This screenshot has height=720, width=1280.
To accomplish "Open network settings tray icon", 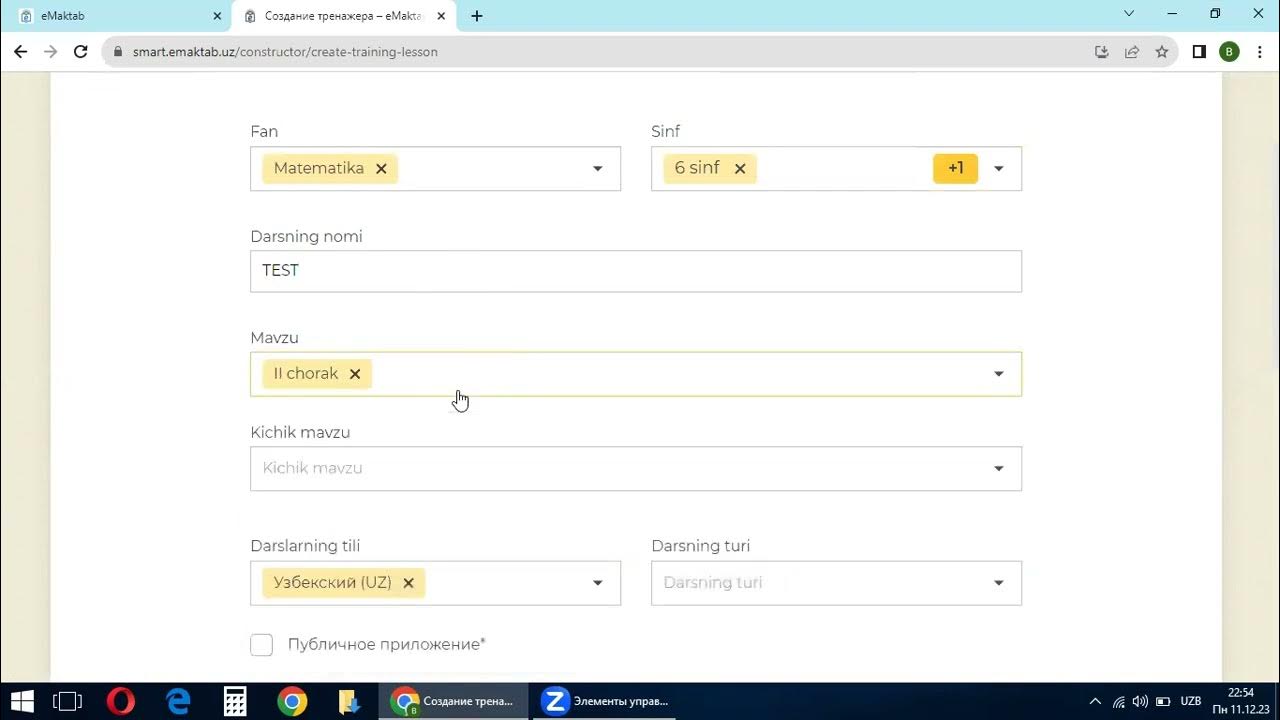I will tap(1118, 702).
